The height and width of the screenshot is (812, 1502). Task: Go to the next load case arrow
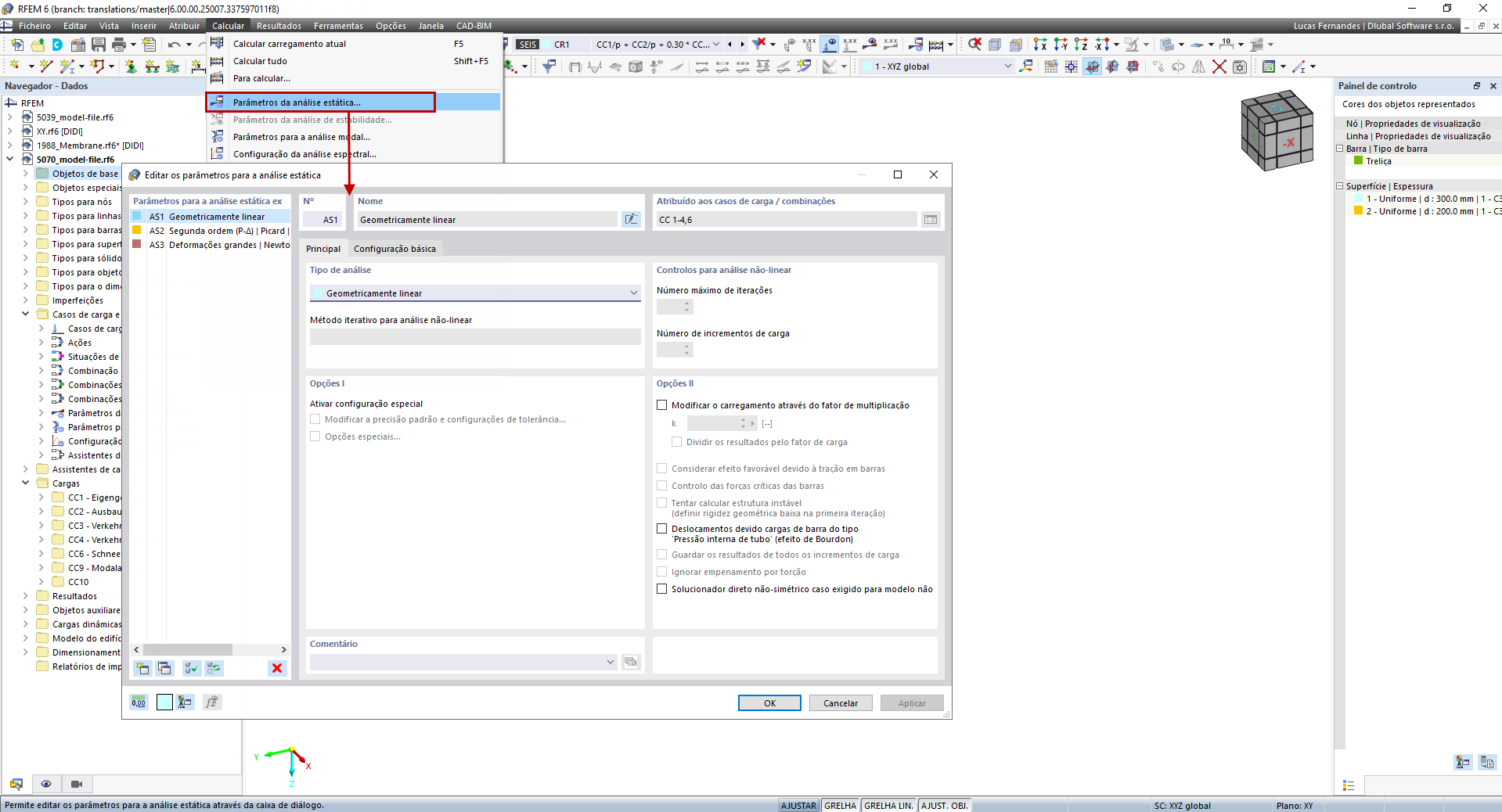click(x=742, y=45)
